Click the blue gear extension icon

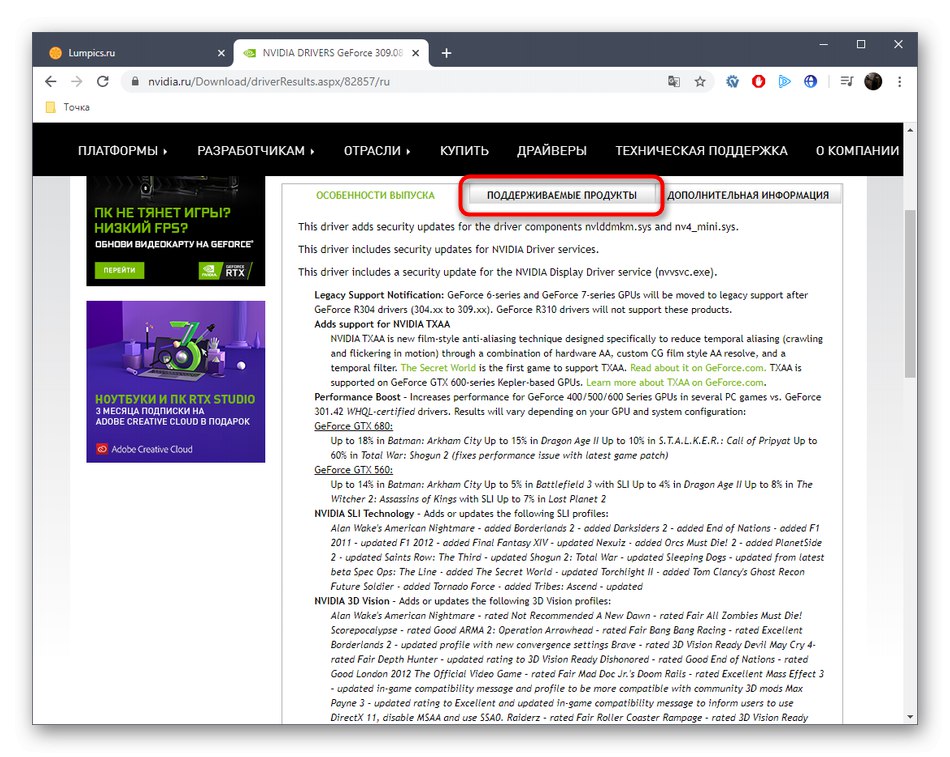732,82
